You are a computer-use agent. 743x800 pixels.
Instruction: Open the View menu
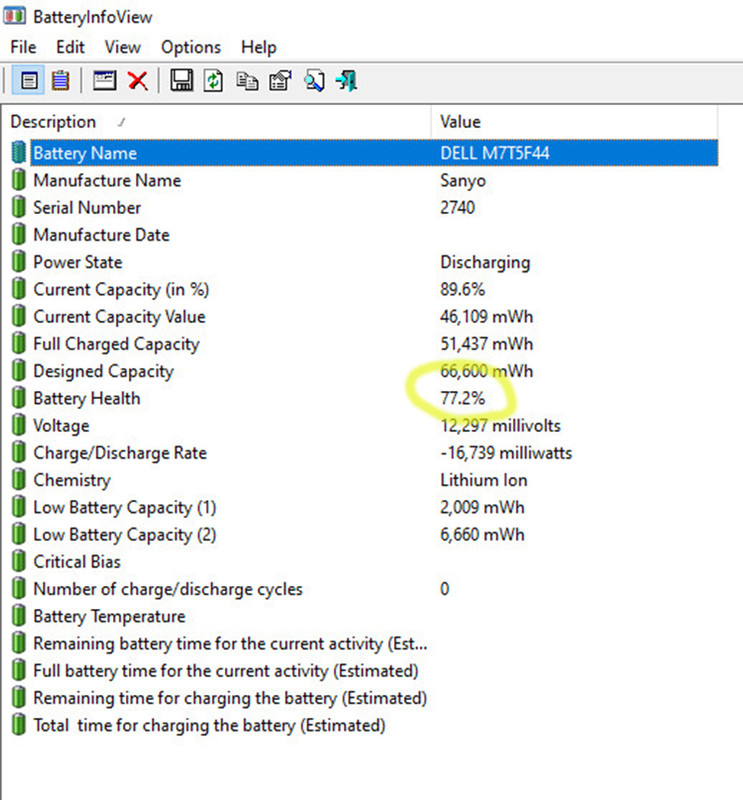coord(122,47)
